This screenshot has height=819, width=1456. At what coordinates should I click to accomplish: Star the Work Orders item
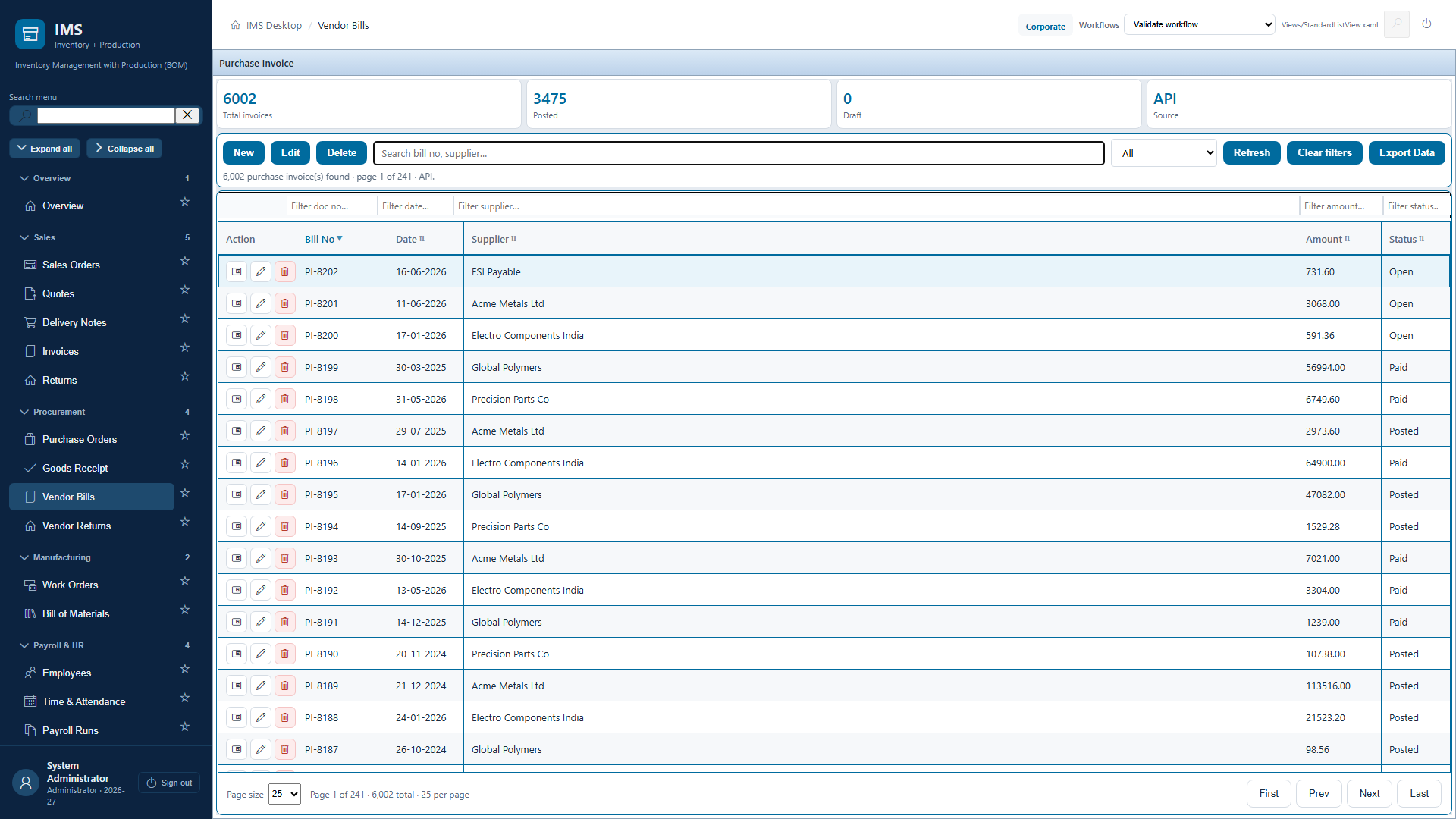coord(184,582)
